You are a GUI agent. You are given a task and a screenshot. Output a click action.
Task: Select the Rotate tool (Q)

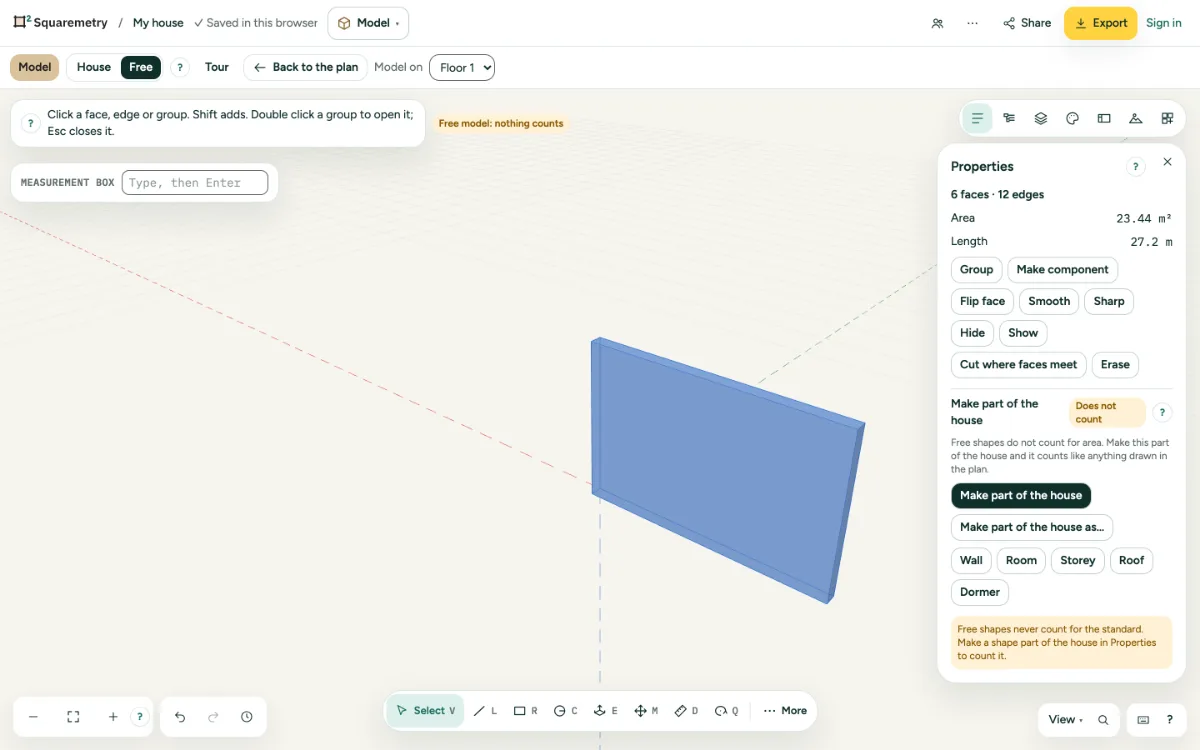[x=726, y=711]
